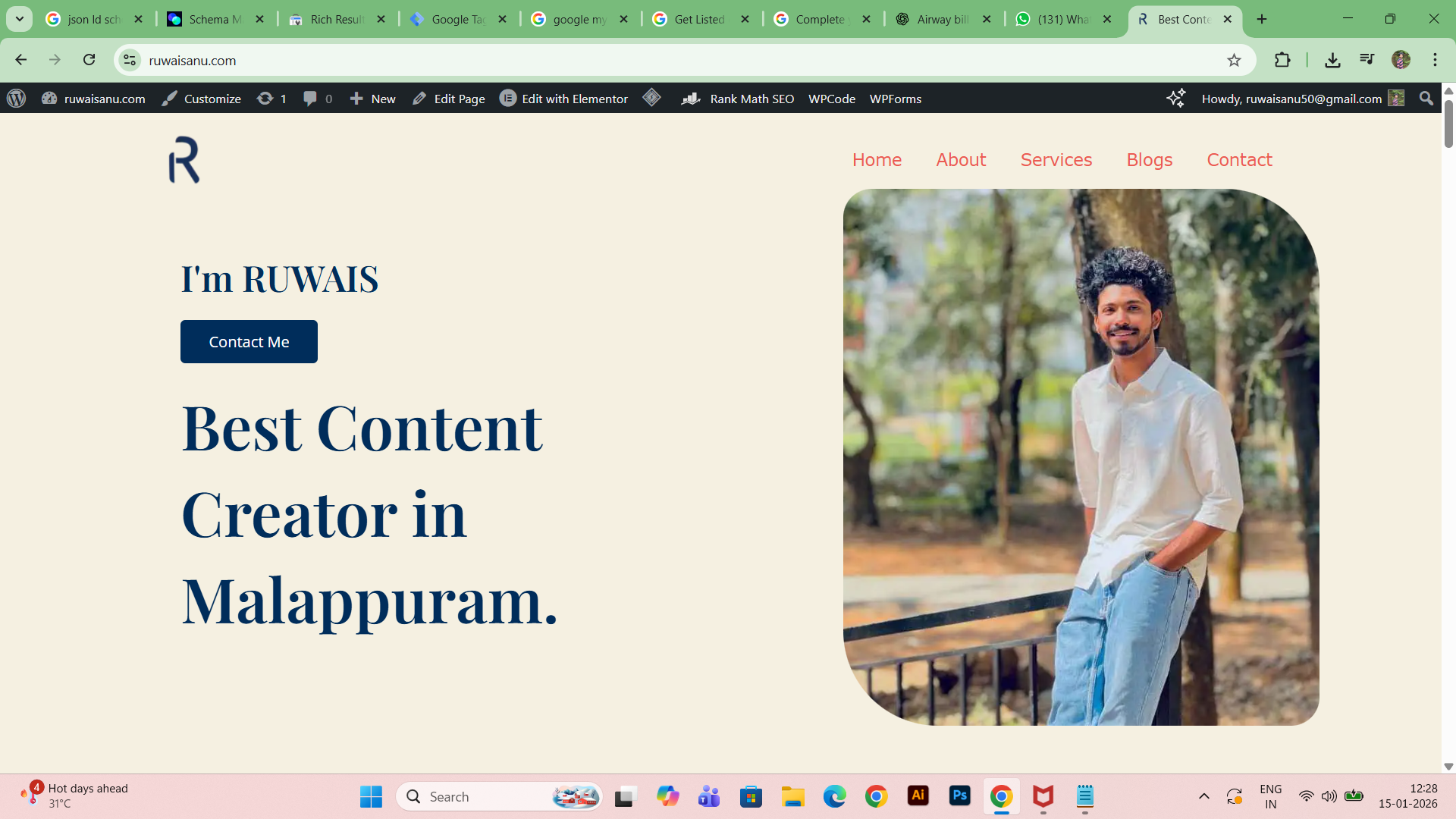Open the Chrome extensions puzzle icon
This screenshot has height=819, width=1456.
tap(1282, 60)
